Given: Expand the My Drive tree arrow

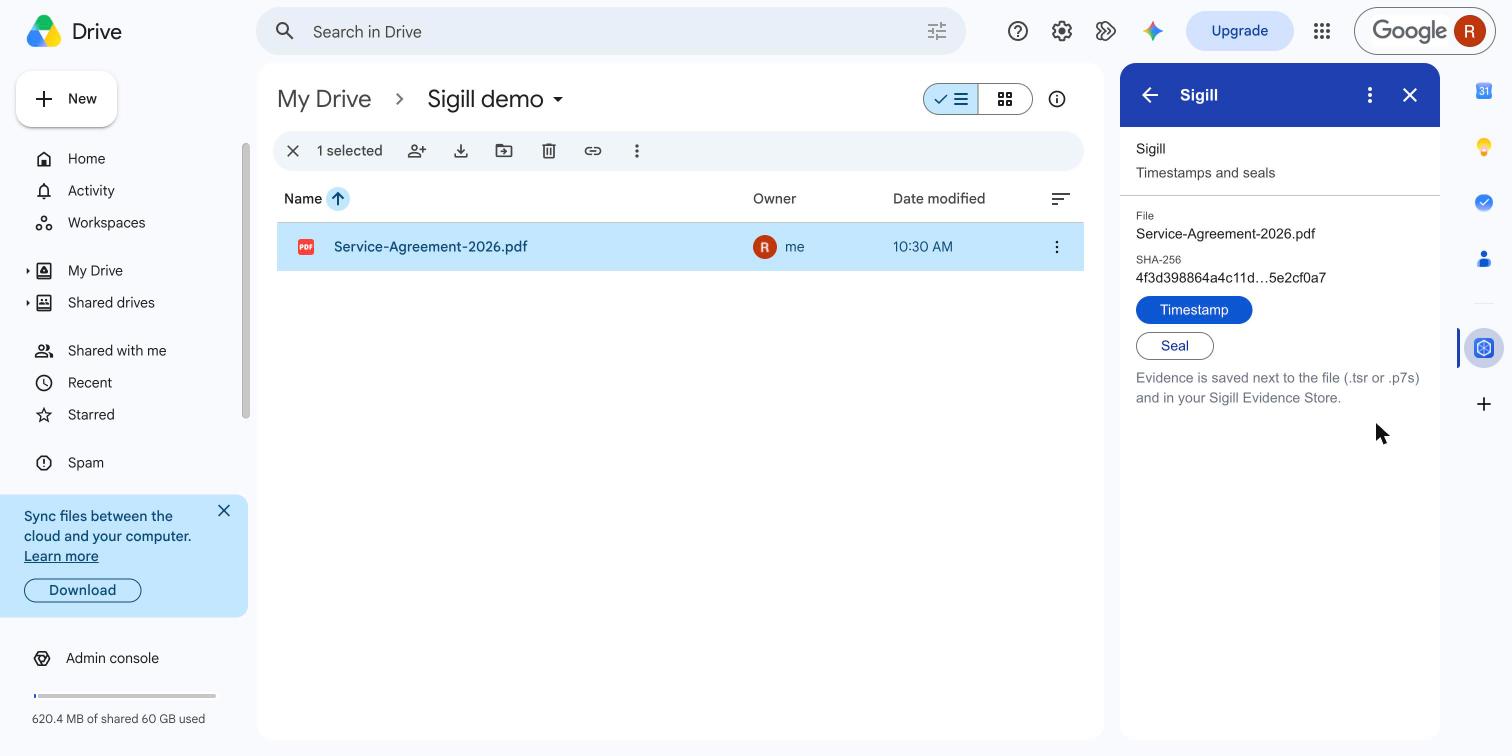Looking at the screenshot, I should tap(27, 271).
